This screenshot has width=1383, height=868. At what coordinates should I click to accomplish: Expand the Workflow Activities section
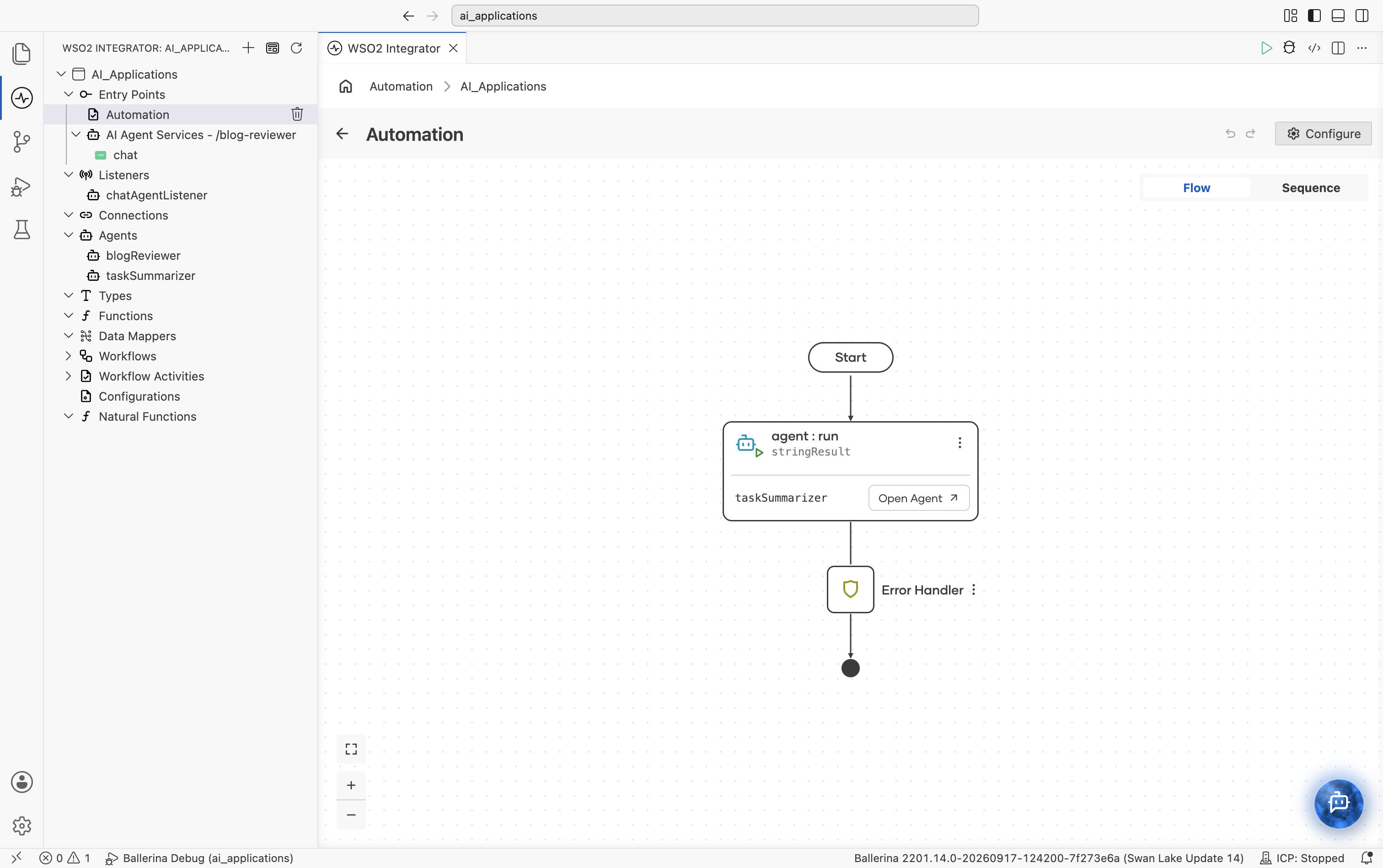click(68, 376)
